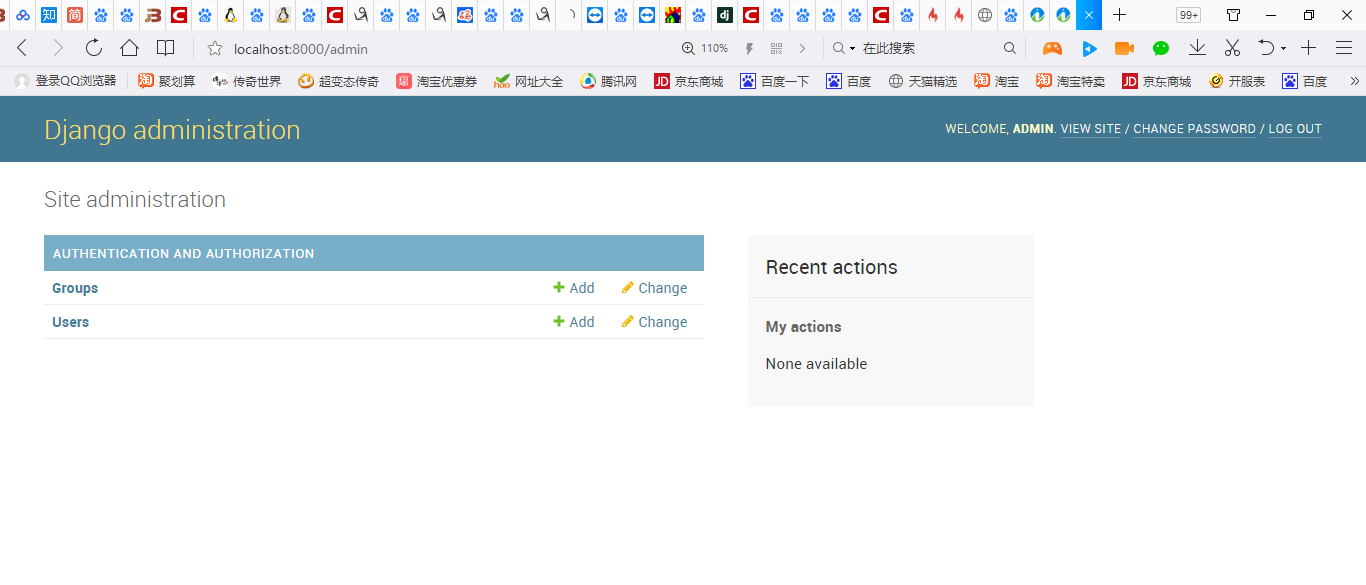Open the shirt-shaped skin icon in the title bar
This screenshot has width=1366, height=585.
(x=1233, y=15)
